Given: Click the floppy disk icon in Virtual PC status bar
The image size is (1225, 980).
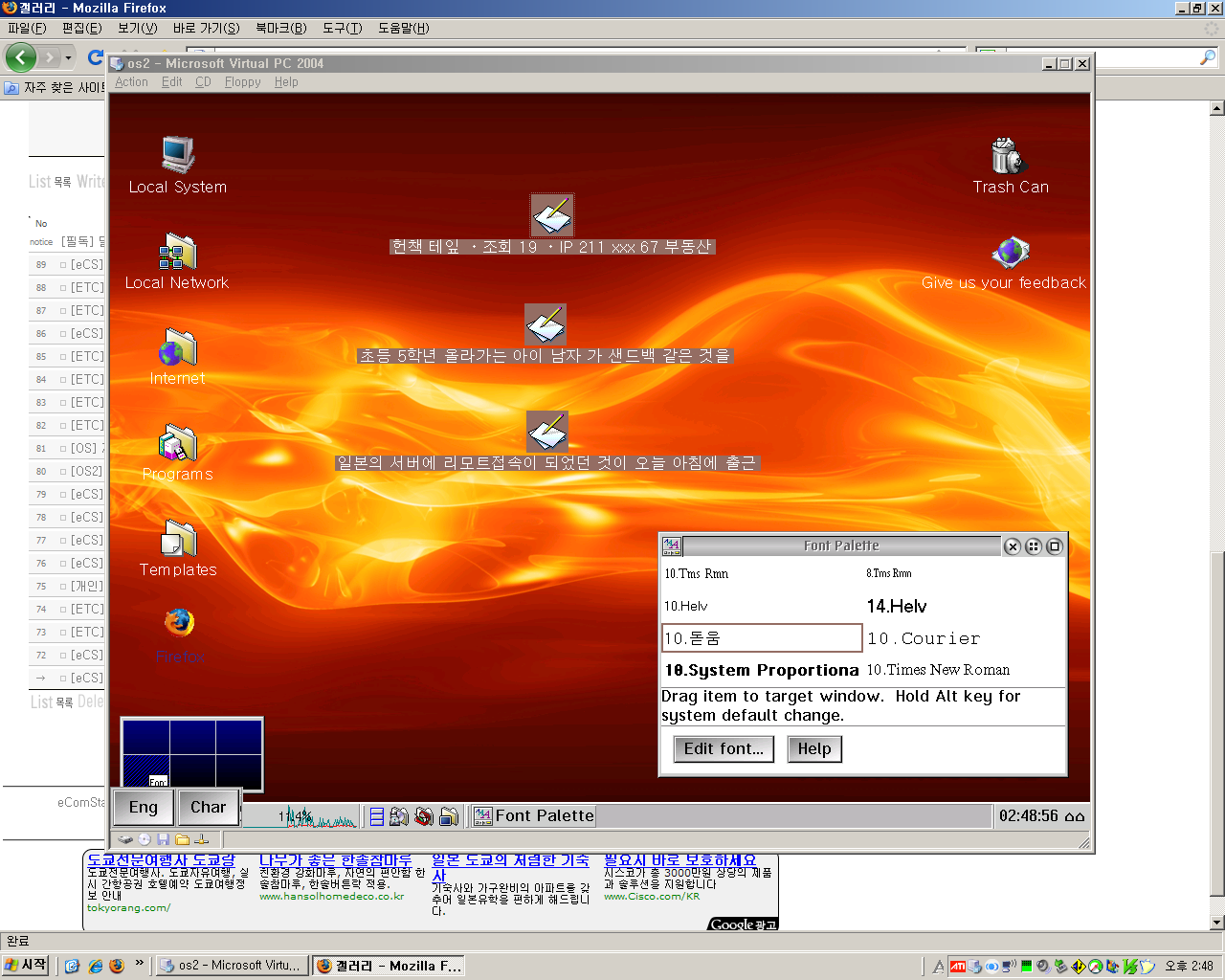Looking at the screenshot, I should tap(164, 839).
